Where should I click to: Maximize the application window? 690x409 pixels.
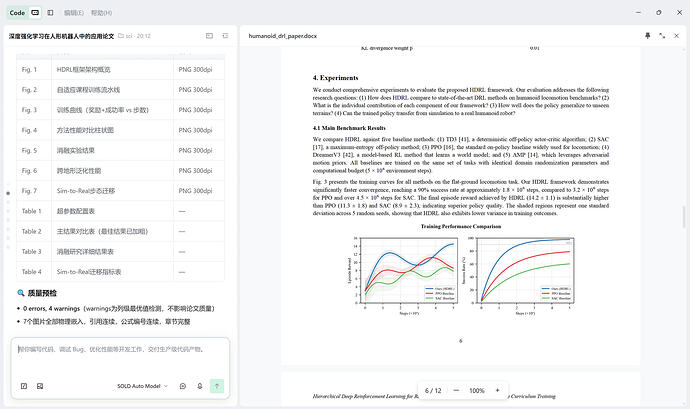(x=659, y=13)
